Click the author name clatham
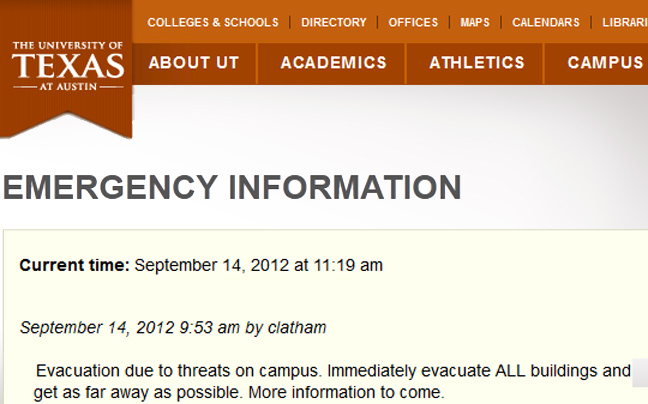This screenshot has height=404, width=648. 297,328
